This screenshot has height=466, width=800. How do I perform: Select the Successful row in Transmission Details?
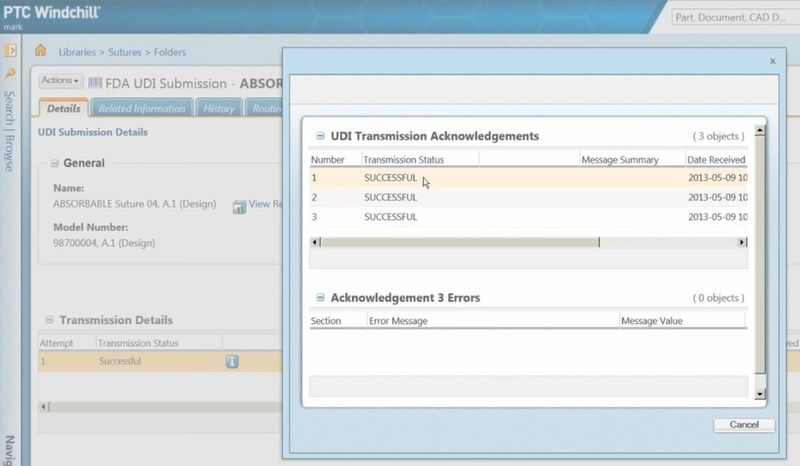[160, 361]
